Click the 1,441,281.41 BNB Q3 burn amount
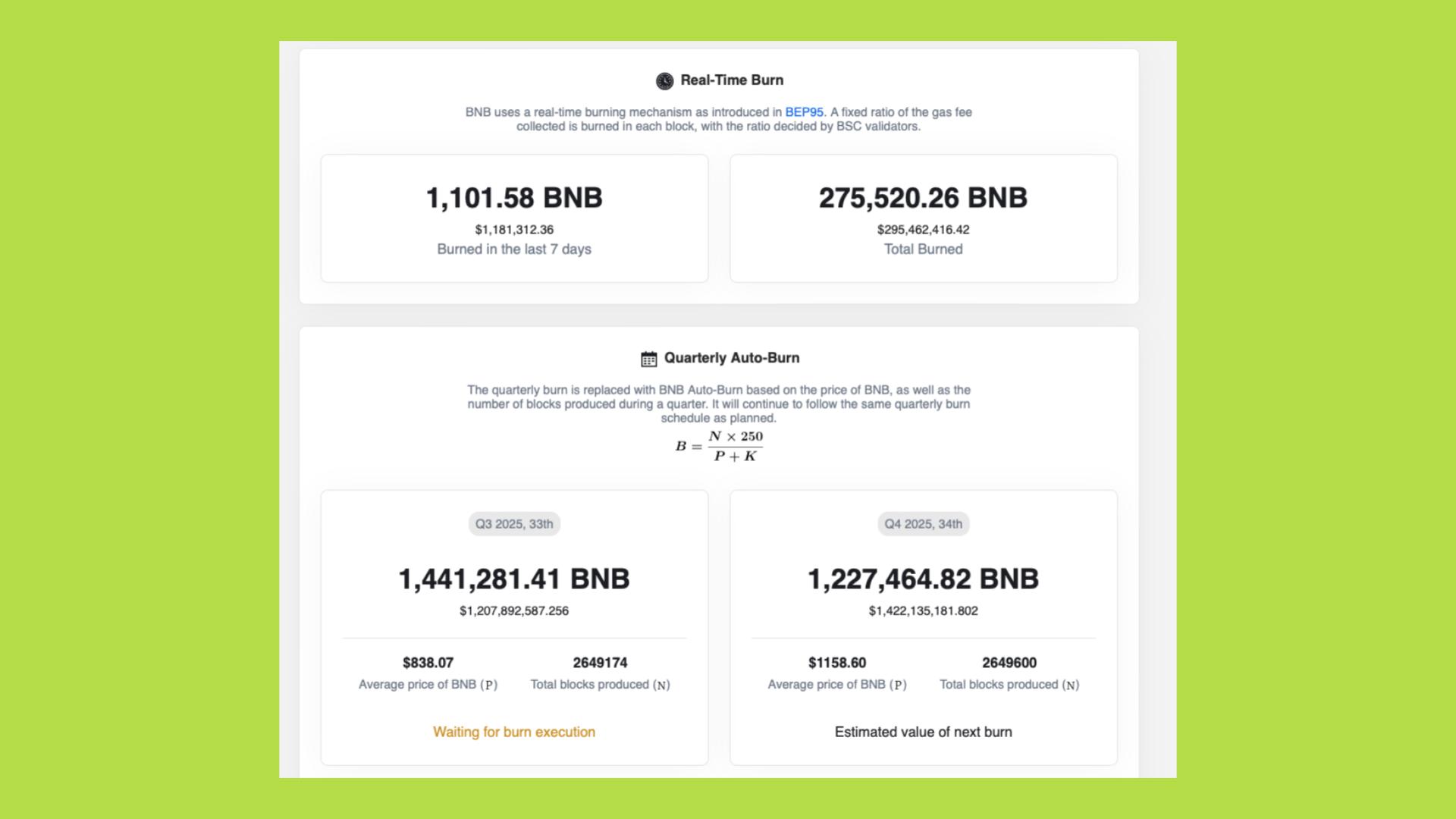The image size is (1456, 819). point(514,579)
